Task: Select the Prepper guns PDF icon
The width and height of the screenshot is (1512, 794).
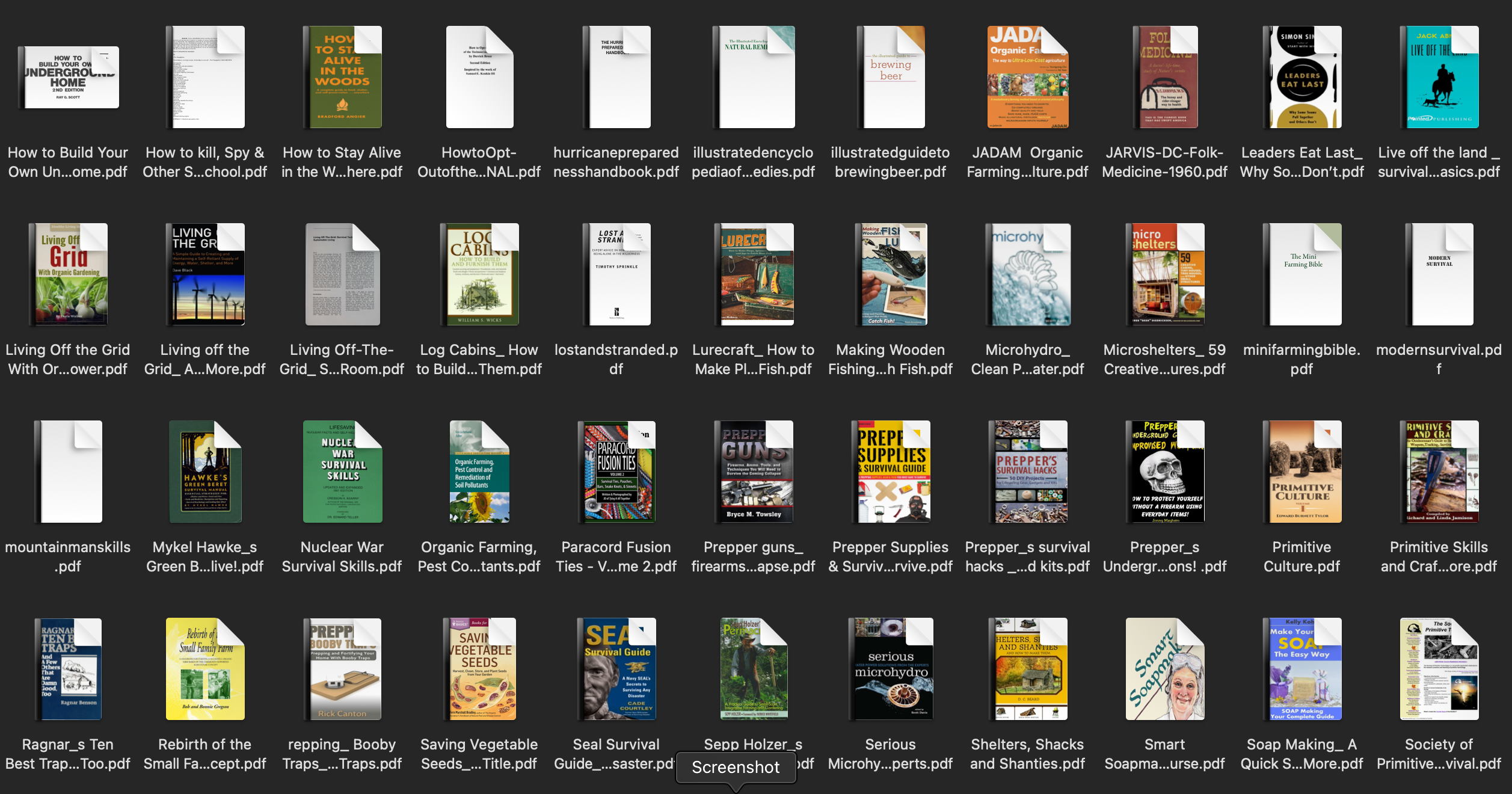Action: click(754, 472)
